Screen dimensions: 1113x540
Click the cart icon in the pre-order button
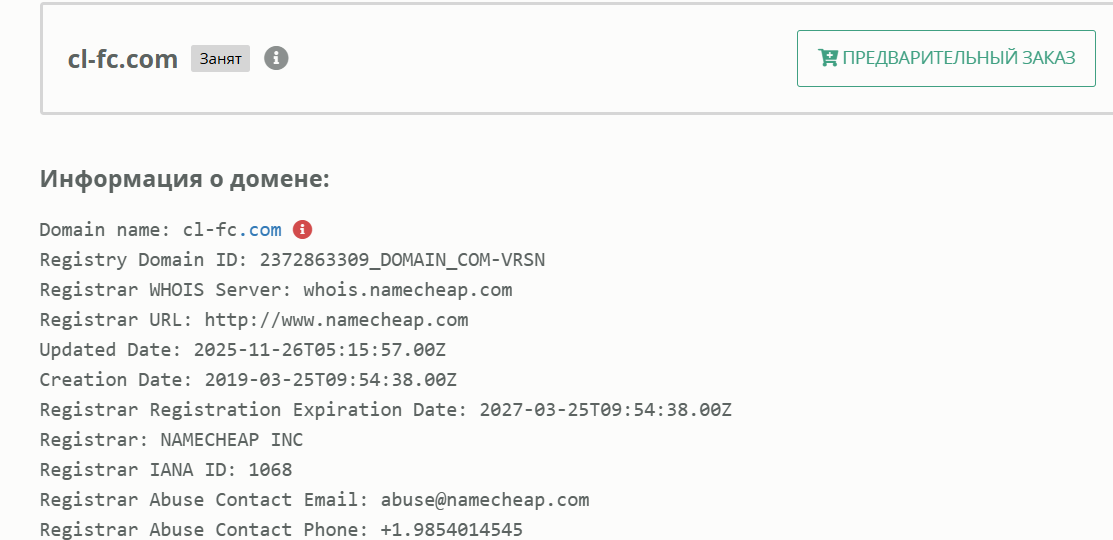[x=827, y=58]
